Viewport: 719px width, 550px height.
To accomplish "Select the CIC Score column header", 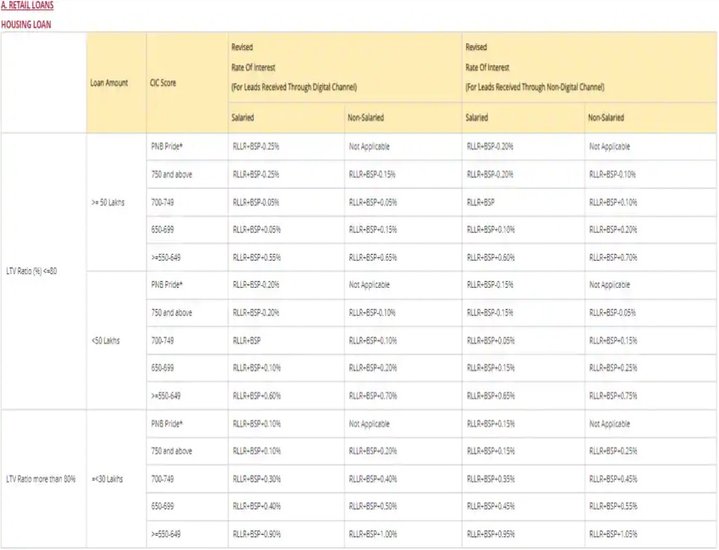I will click(x=163, y=82).
